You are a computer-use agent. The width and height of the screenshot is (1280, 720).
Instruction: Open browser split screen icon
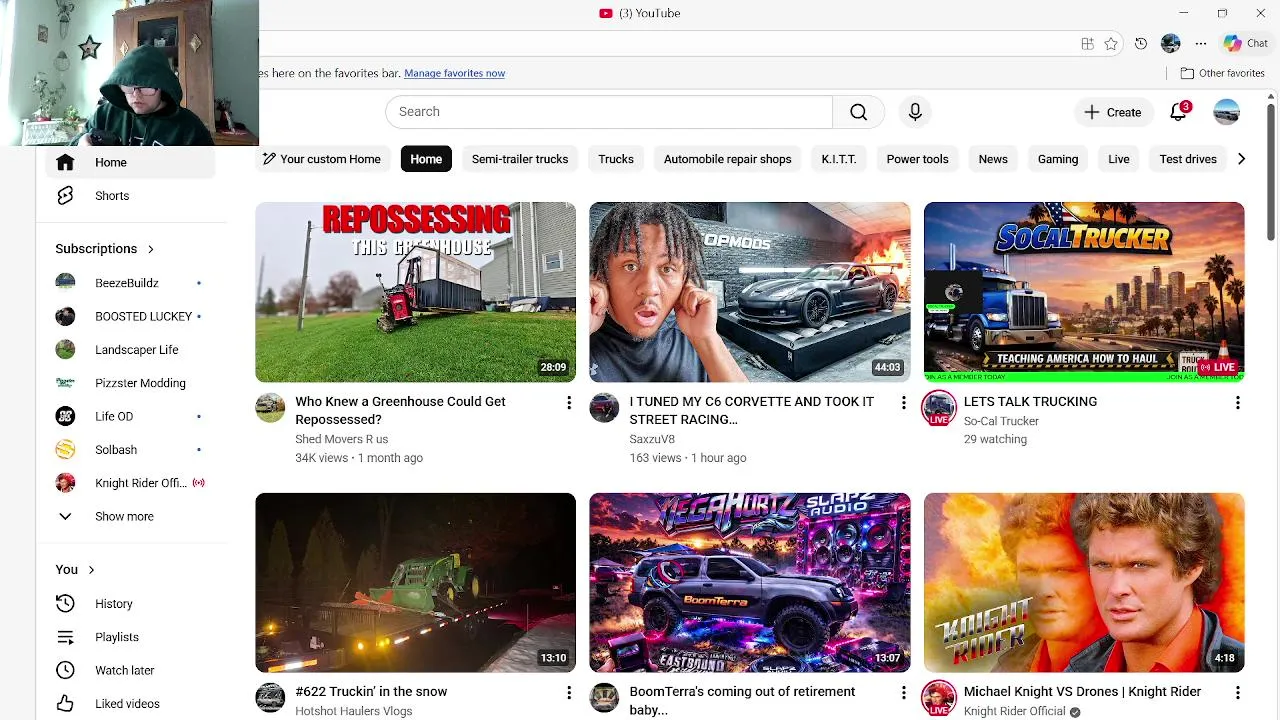(x=1087, y=44)
